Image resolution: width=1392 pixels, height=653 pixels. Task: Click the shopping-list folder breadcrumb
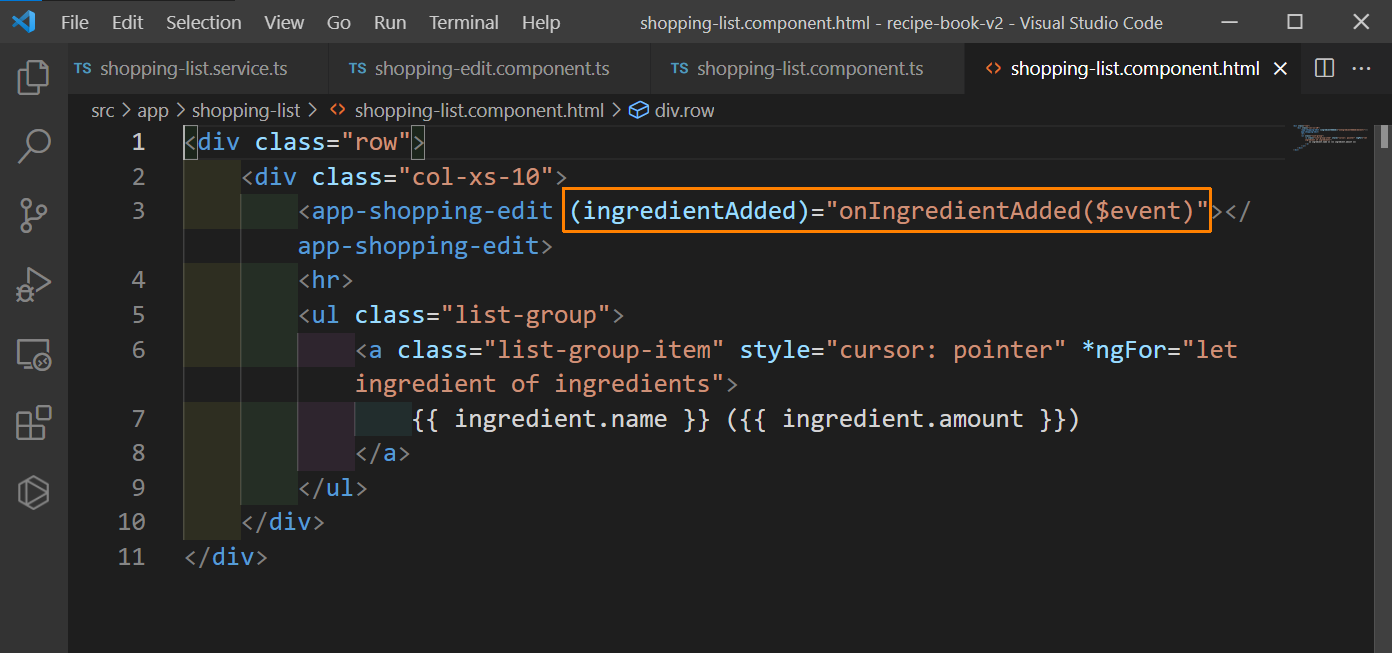point(246,110)
